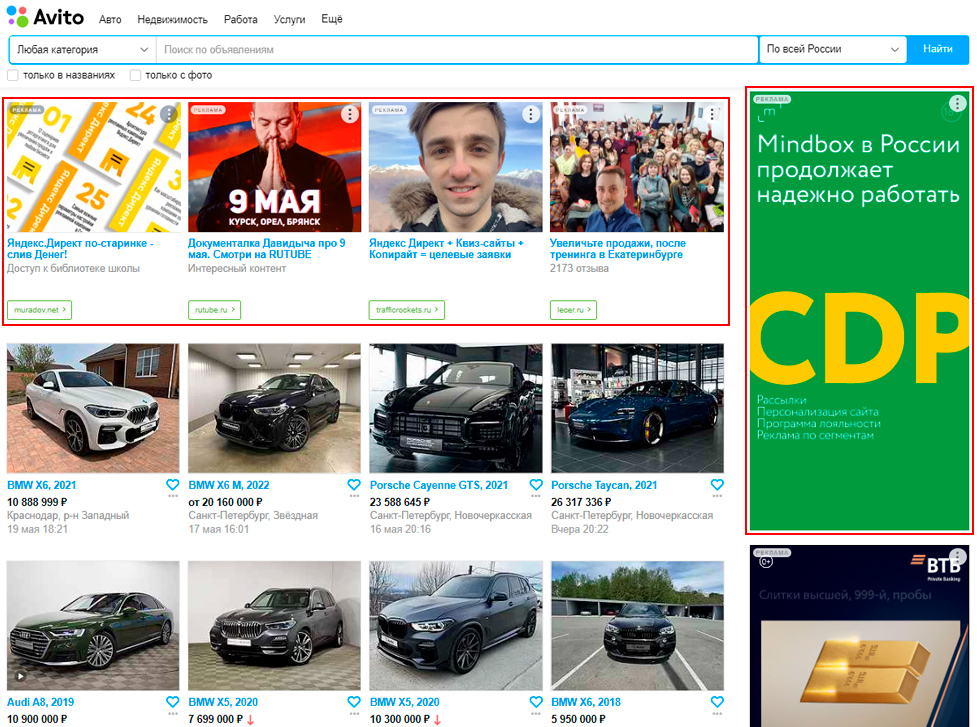Open BMW X6, 2021 listing title
The image size is (977, 727).
point(42,485)
